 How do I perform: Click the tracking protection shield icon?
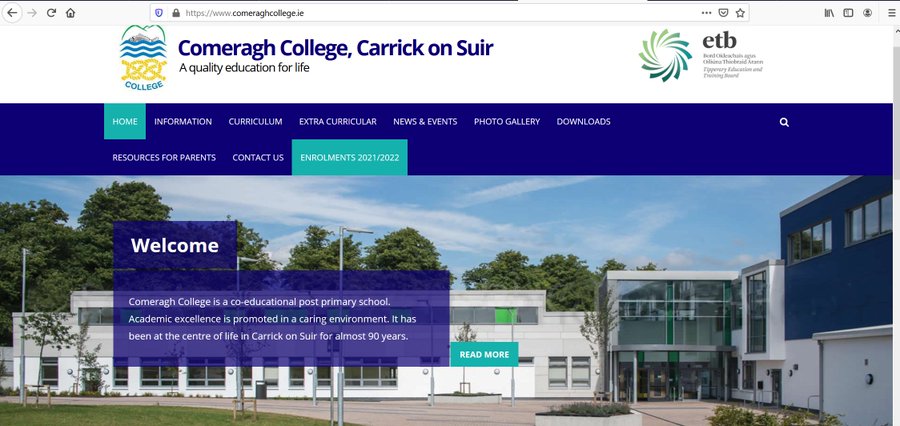click(x=159, y=13)
